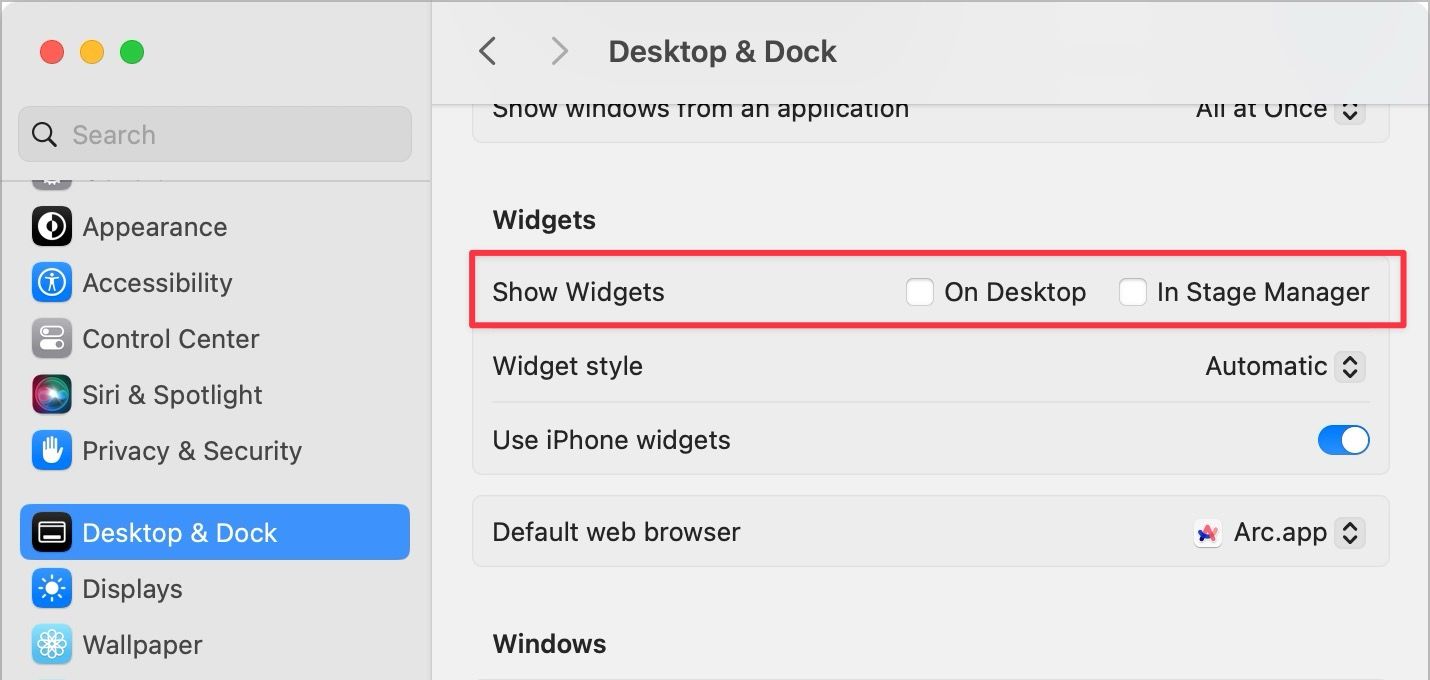The width and height of the screenshot is (1430, 680).
Task: Click the Search text field
Action: point(230,135)
